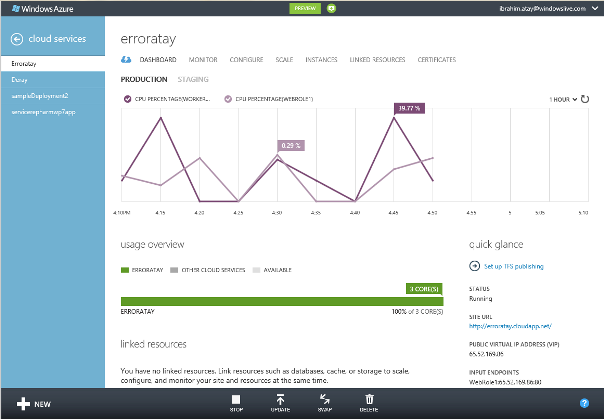Click the cloud services heading
The width and height of the screenshot is (604, 419).
pos(57,39)
